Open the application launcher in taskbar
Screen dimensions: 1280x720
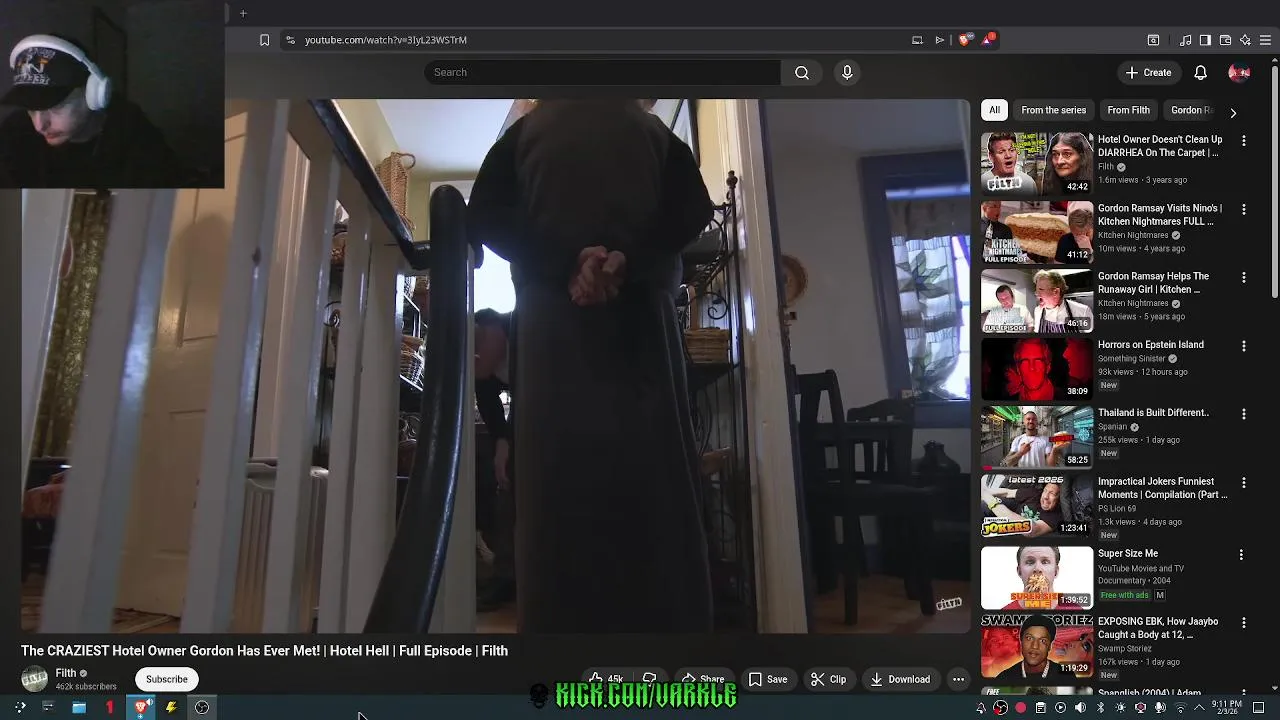pos(20,707)
